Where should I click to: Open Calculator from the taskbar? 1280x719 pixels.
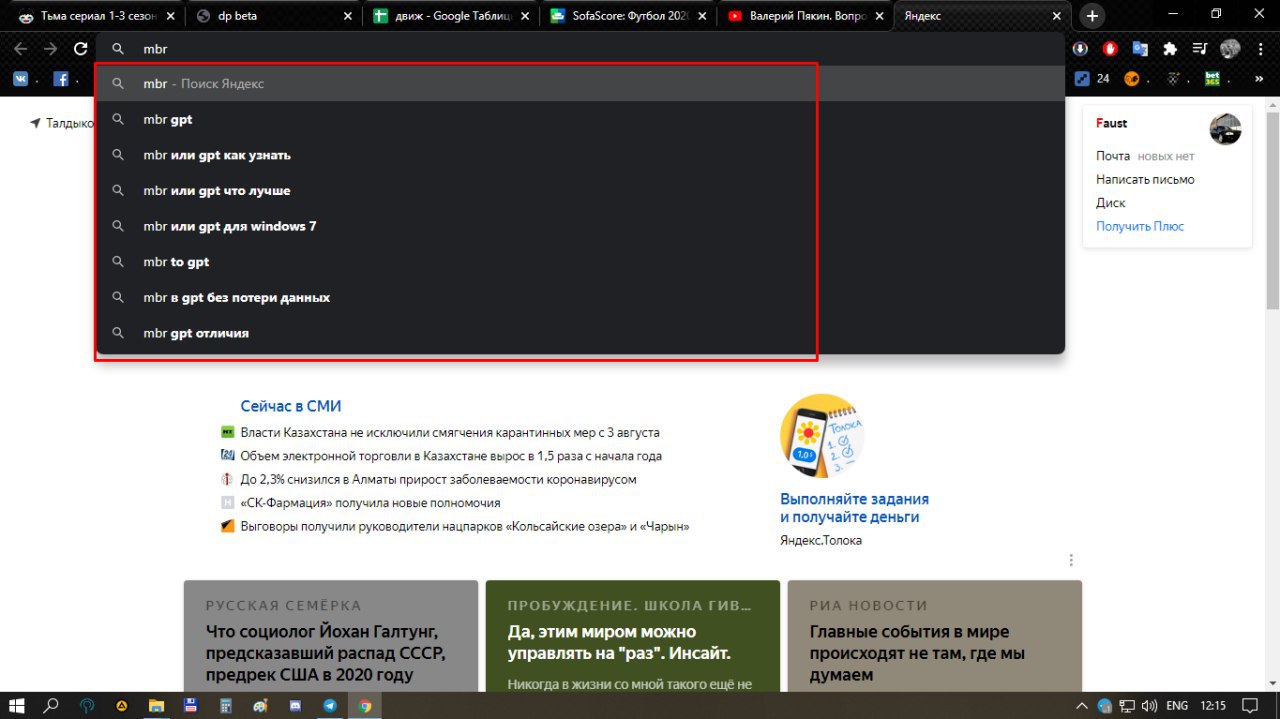[226, 705]
